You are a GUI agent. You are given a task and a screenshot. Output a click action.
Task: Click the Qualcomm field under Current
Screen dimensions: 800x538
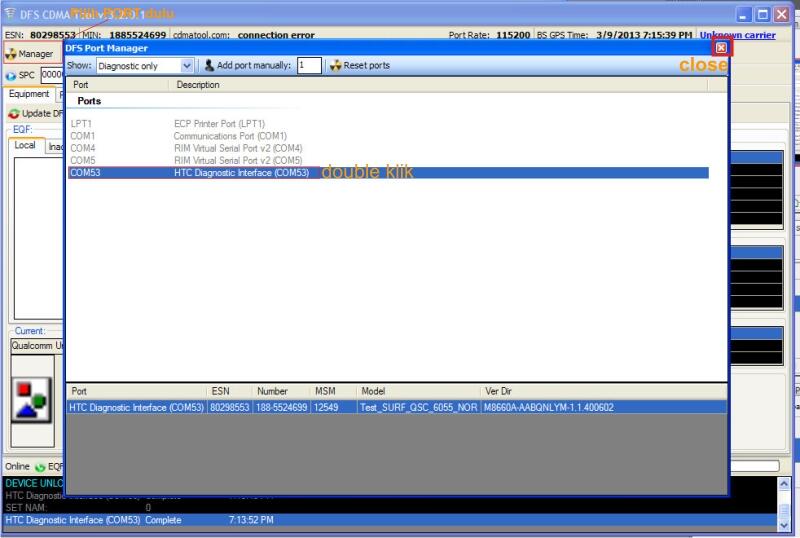37,346
